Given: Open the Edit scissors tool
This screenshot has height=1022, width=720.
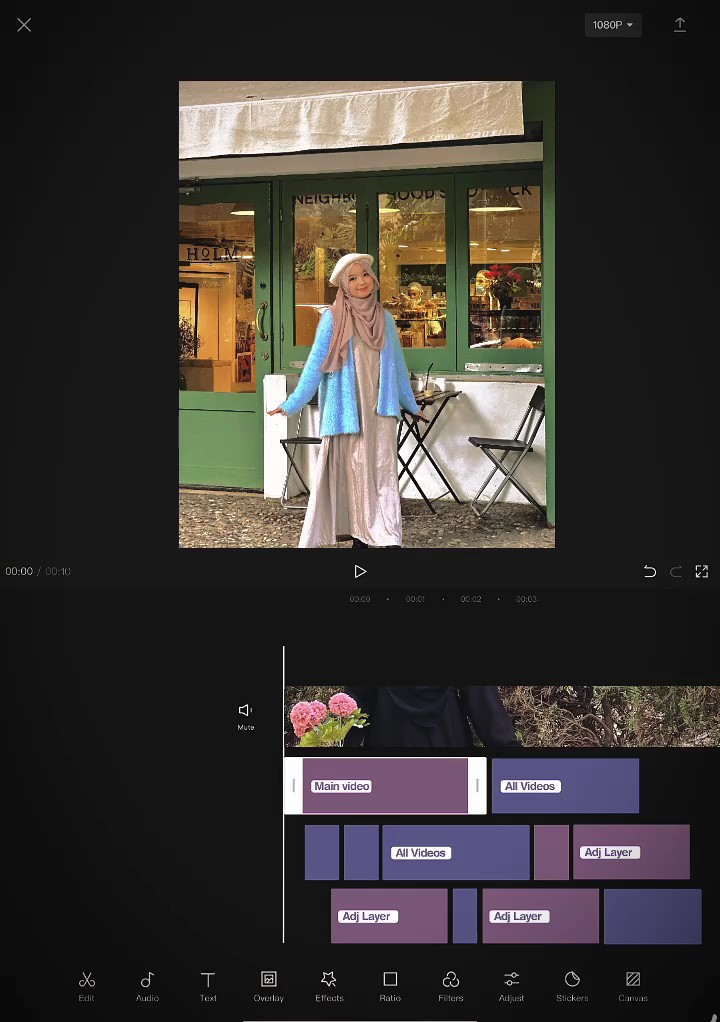Looking at the screenshot, I should pos(87,985).
